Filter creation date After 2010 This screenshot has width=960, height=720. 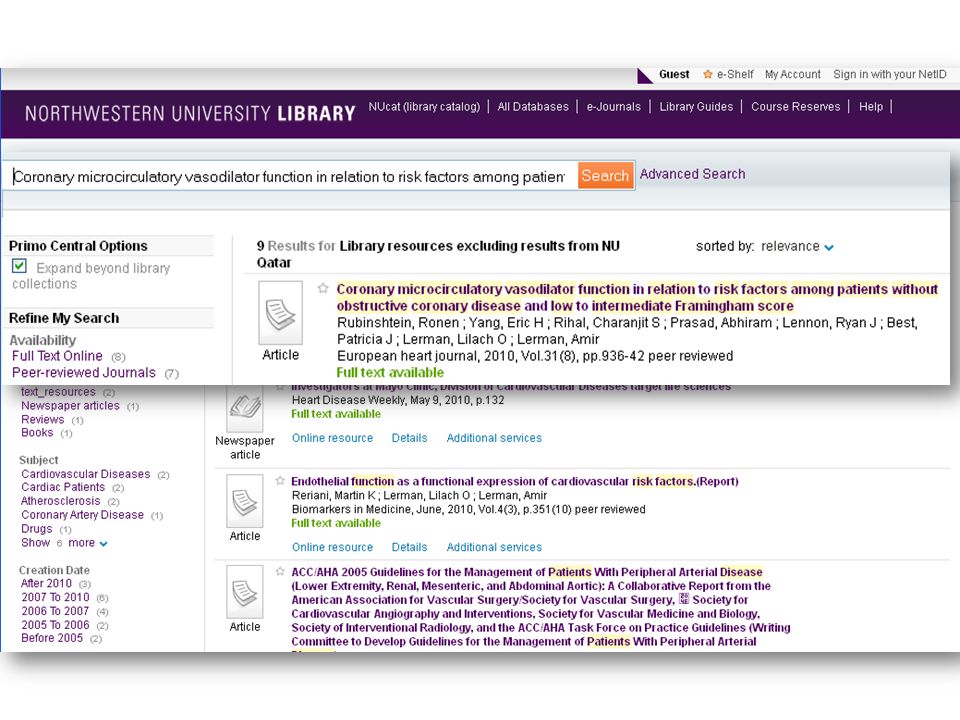coord(47,583)
